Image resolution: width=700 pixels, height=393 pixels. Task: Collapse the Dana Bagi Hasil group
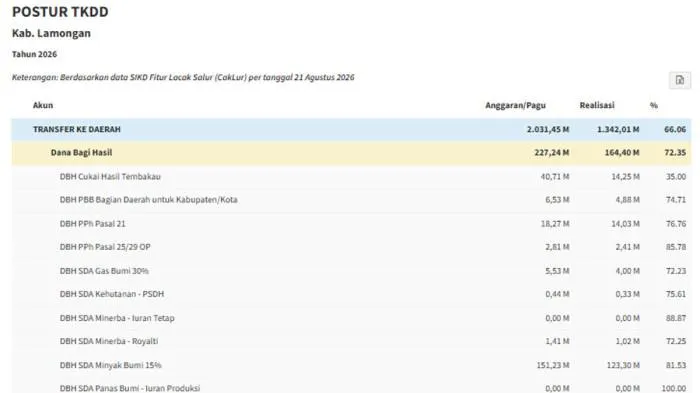[x=351, y=153]
